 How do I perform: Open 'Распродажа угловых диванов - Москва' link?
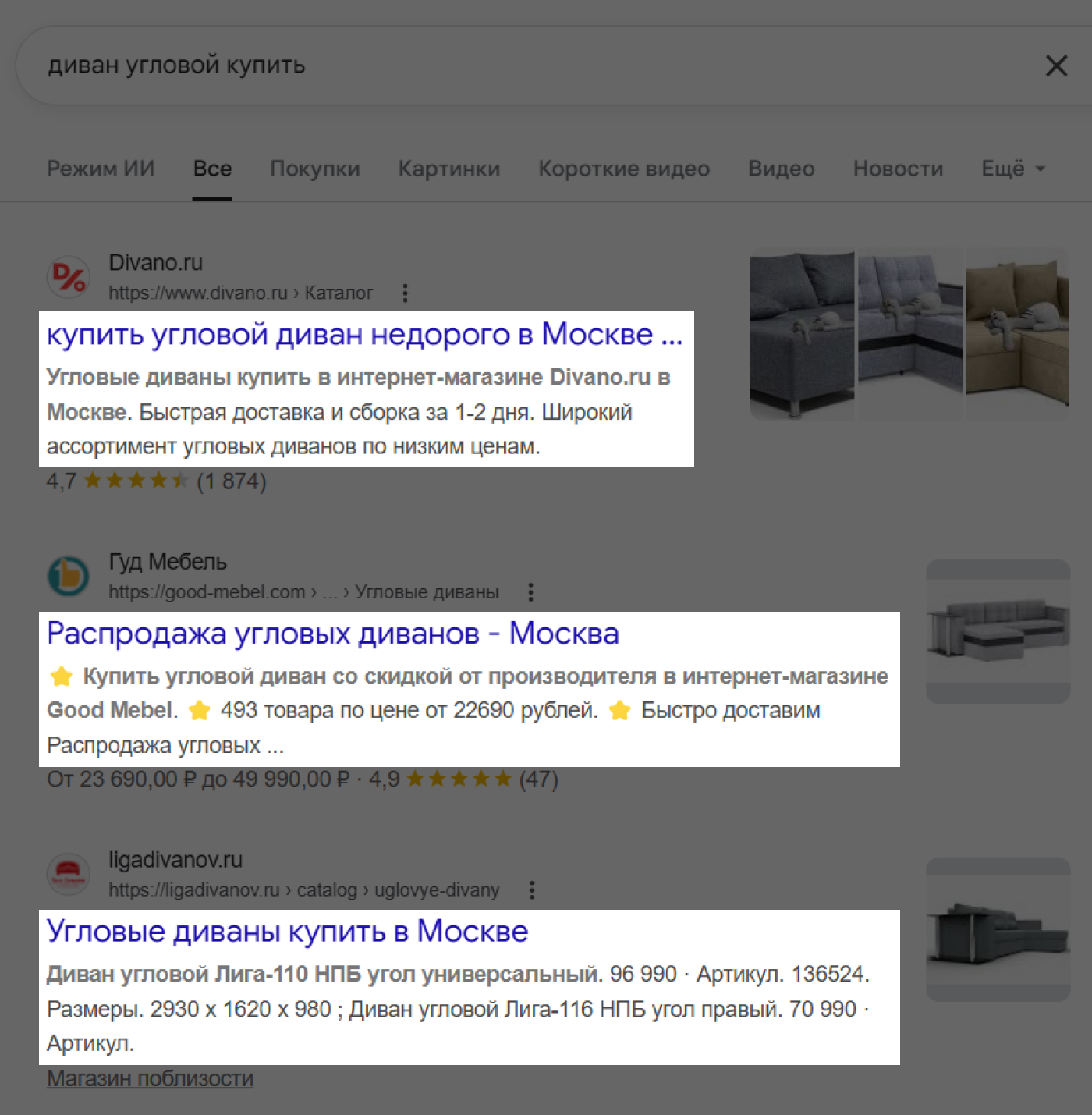coord(332,633)
